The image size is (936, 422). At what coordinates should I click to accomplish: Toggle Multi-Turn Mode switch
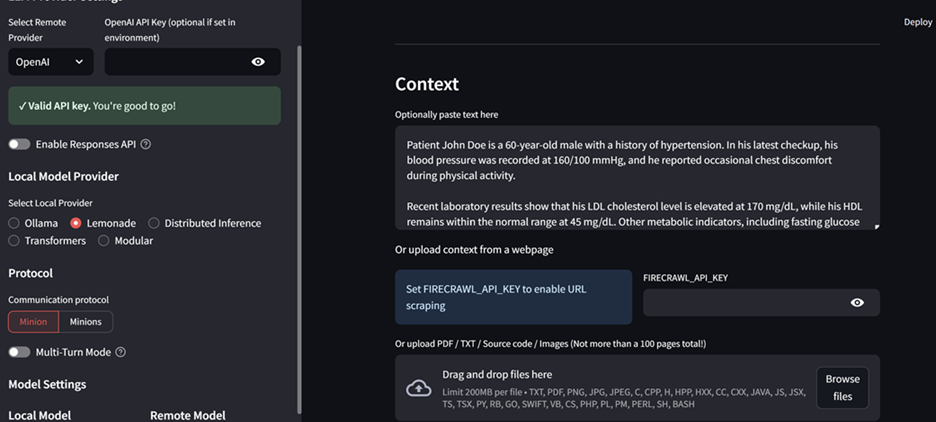click(x=19, y=352)
